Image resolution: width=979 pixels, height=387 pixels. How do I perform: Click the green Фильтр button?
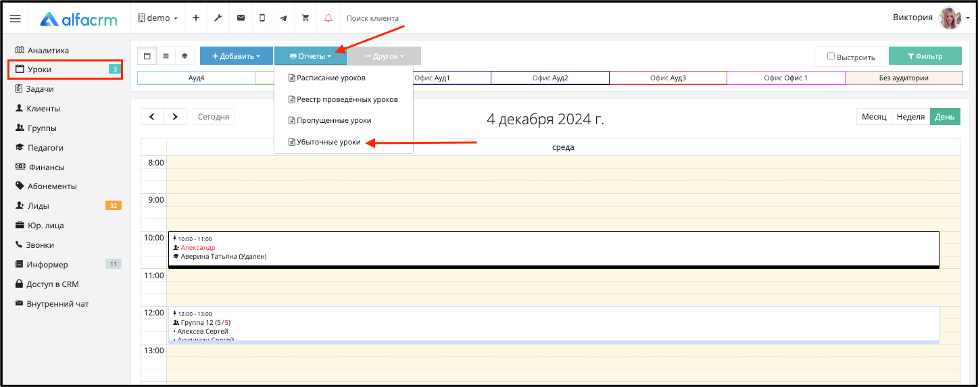click(x=925, y=56)
